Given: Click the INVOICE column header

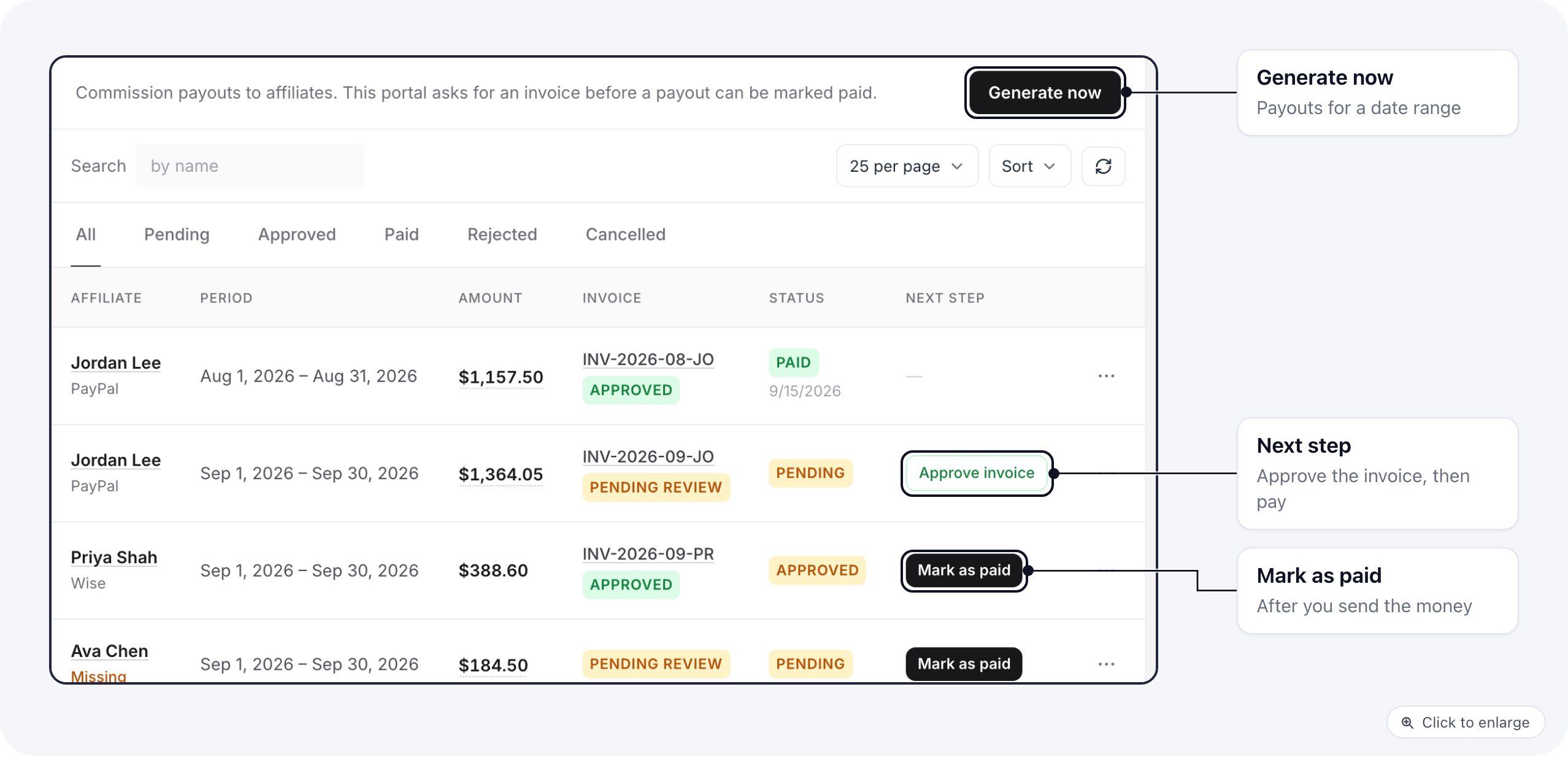Looking at the screenshot, I should (612, 298).
